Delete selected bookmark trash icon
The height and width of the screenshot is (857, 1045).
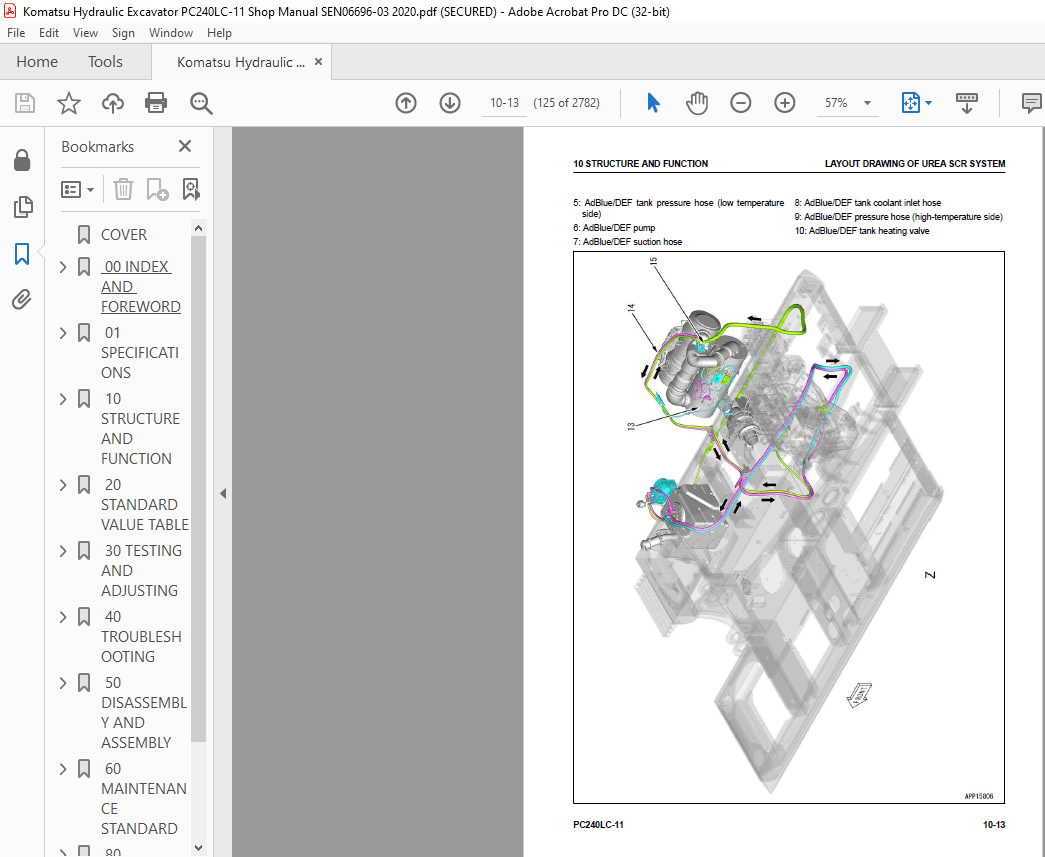(x=123, y=189)
